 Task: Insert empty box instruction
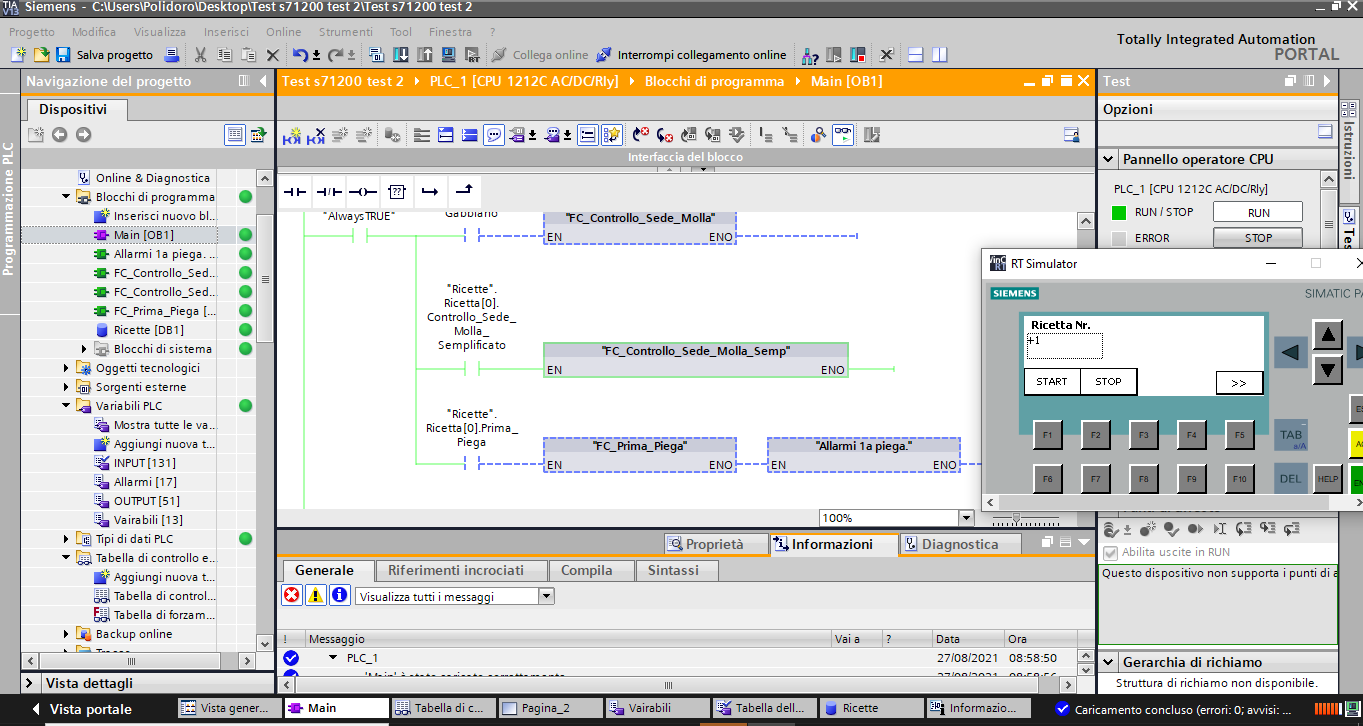pos(397,191)
